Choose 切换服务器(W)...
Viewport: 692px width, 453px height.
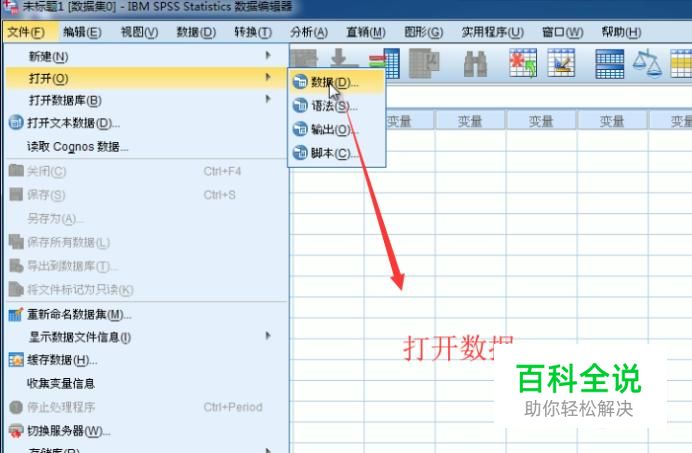(x=147, y=430)
